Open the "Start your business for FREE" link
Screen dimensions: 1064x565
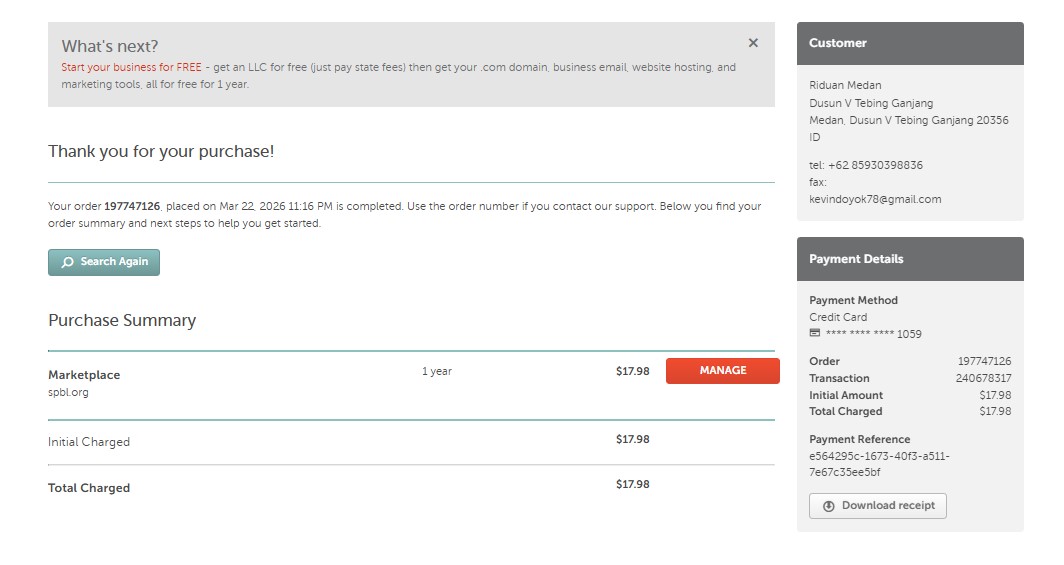point(131,68)
